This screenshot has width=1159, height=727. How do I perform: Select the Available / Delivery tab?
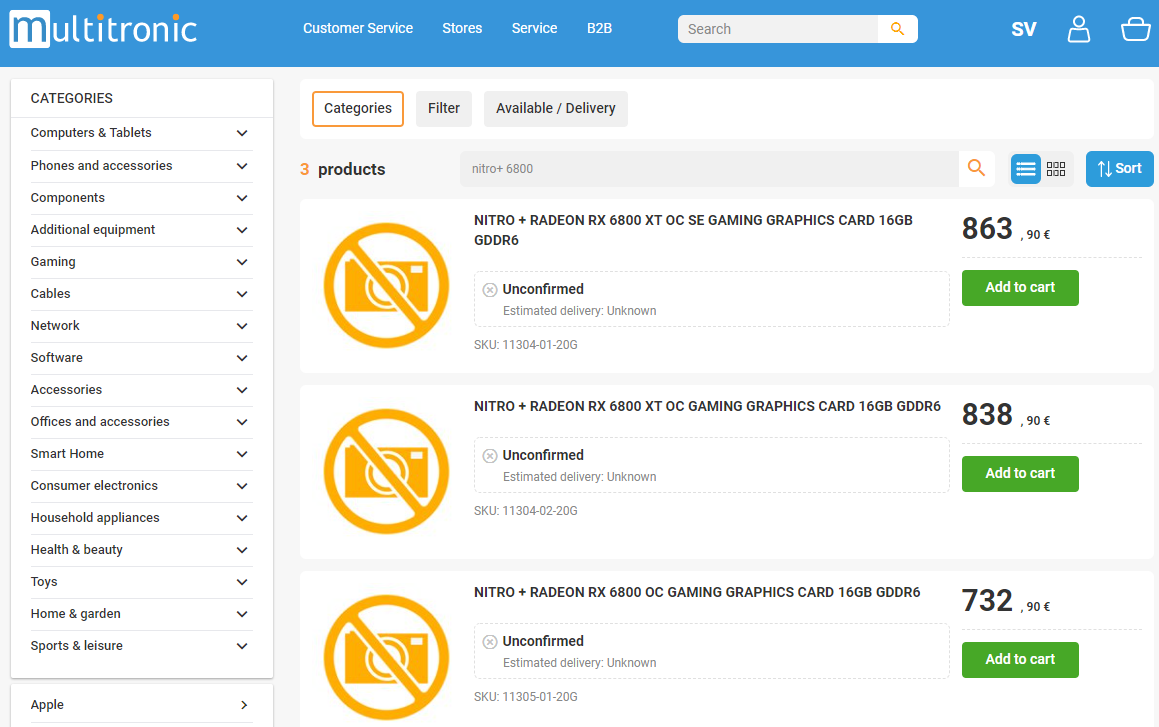click(556, 109)
